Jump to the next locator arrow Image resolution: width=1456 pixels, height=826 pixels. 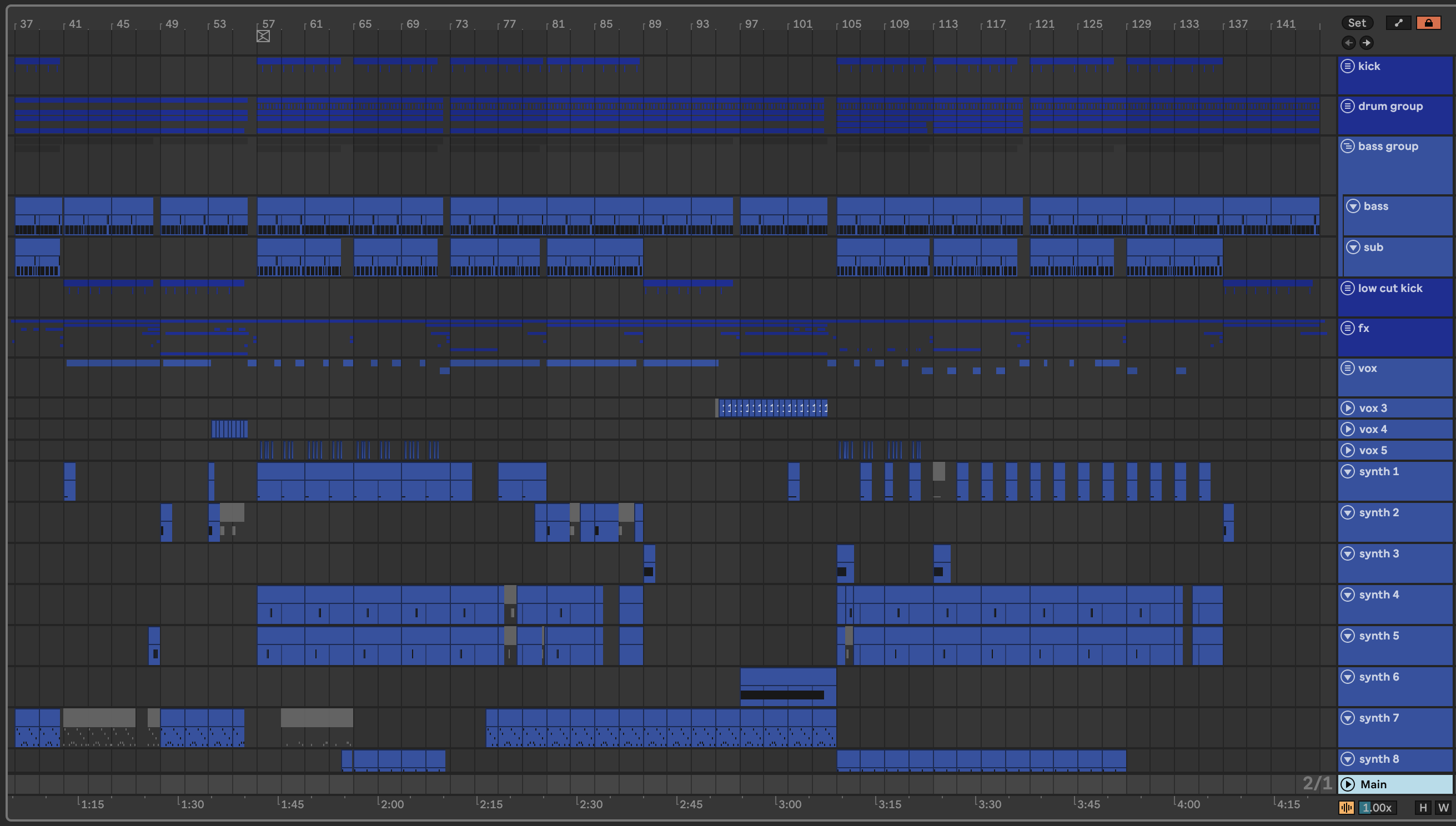[x=1367, y=43]
